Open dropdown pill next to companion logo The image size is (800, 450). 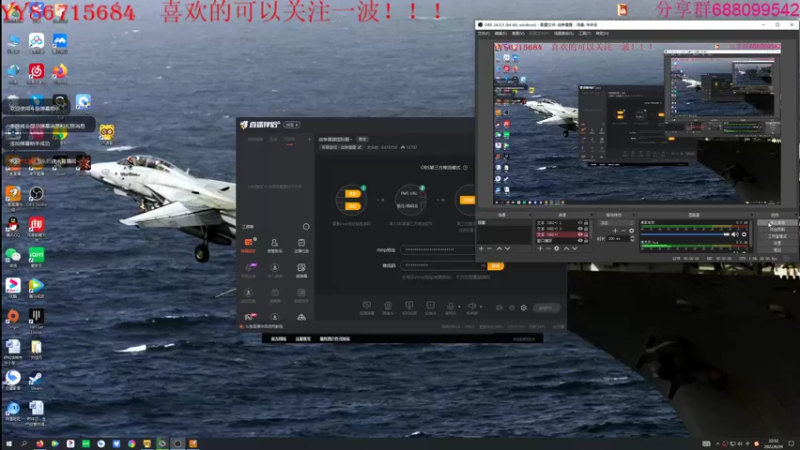[292, 125]
